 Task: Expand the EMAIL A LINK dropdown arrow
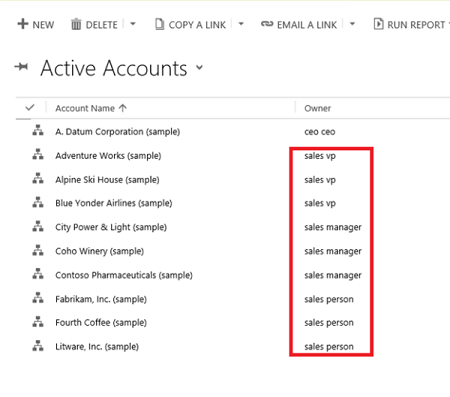[352, 24]
